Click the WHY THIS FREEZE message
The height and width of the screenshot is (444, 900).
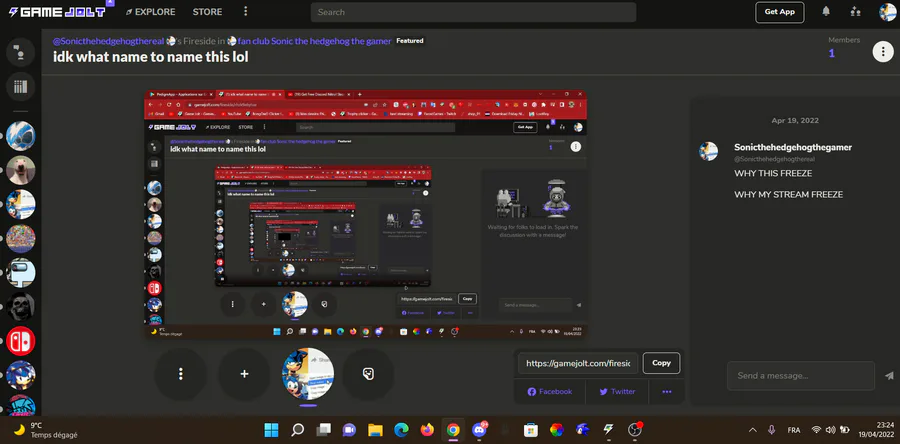773,173
